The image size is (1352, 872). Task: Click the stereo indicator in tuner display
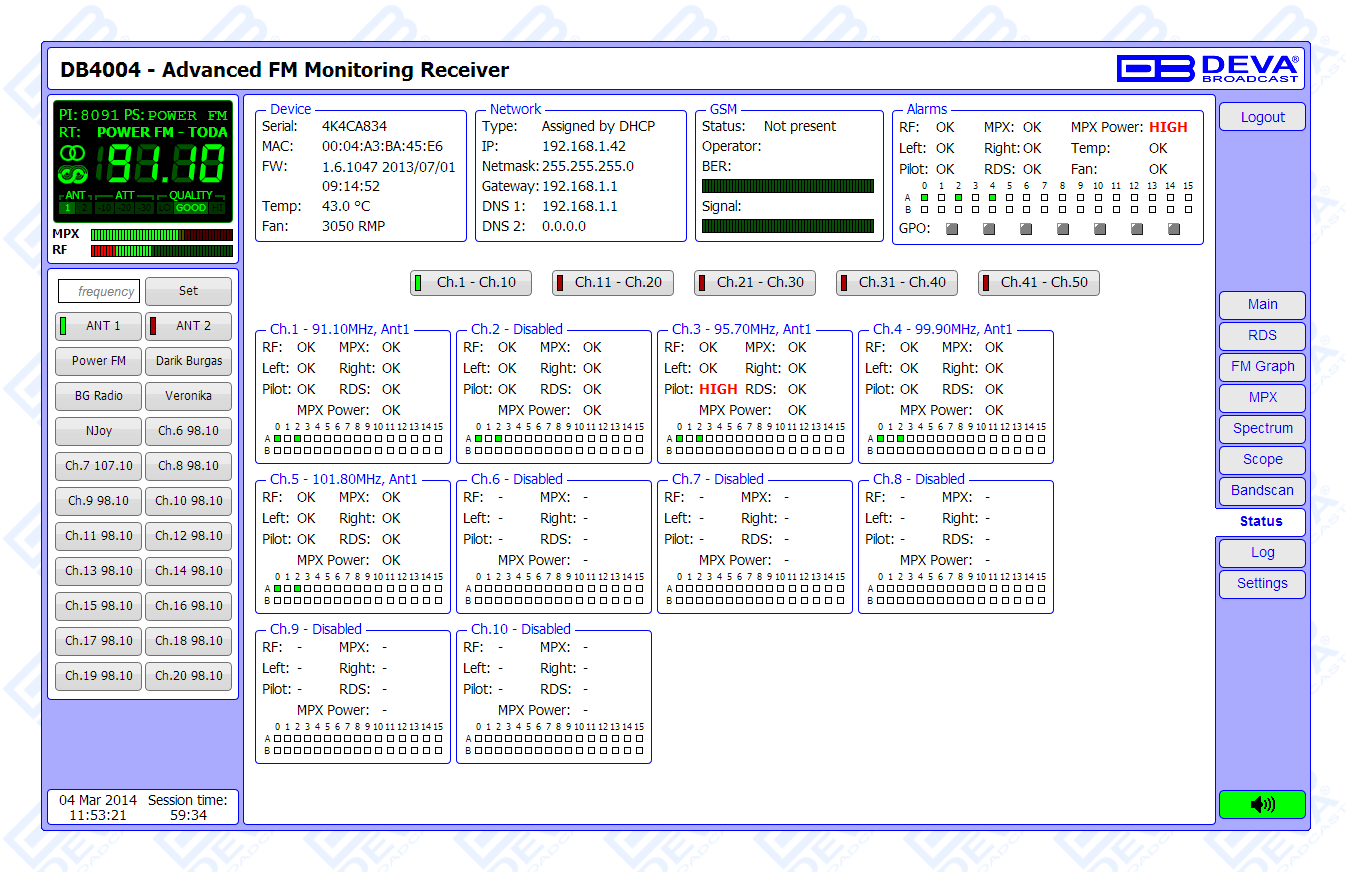(x=73, y=153)
